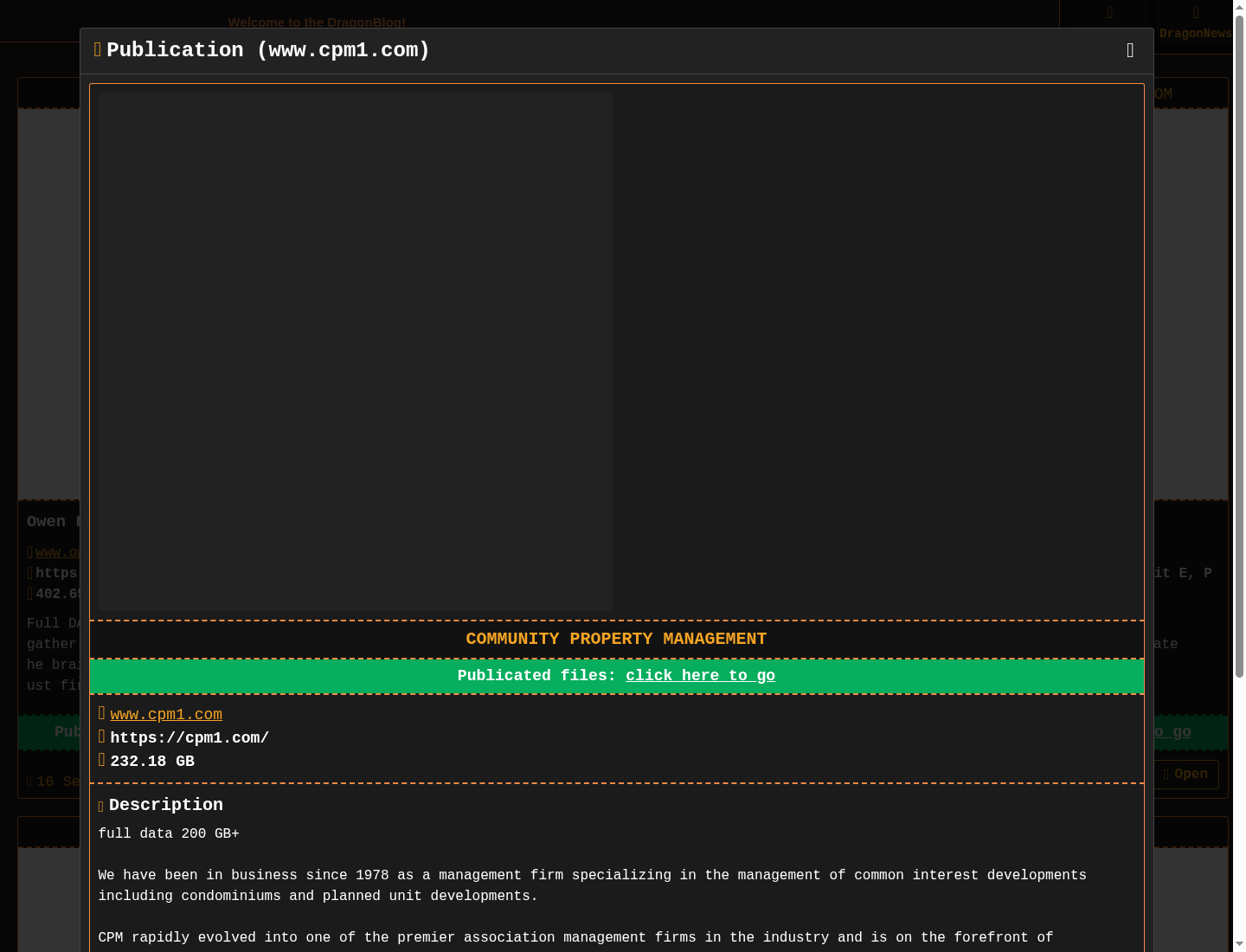Click the 232.18 GB size value
Screen dimensions: 1246x952
[152, 761]
